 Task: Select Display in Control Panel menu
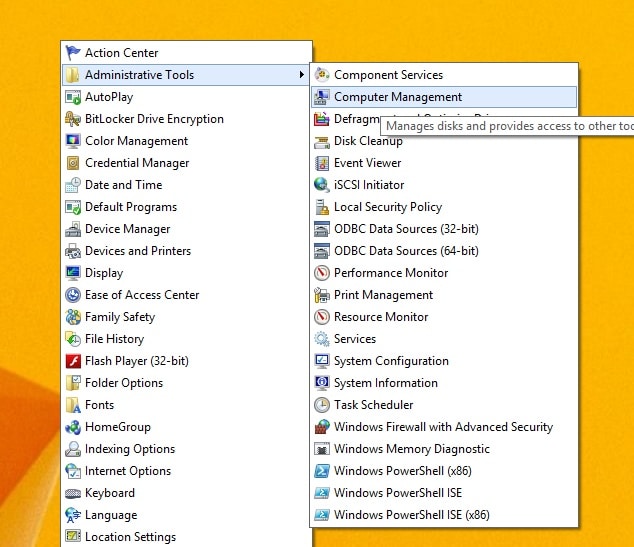click(187, 272)
